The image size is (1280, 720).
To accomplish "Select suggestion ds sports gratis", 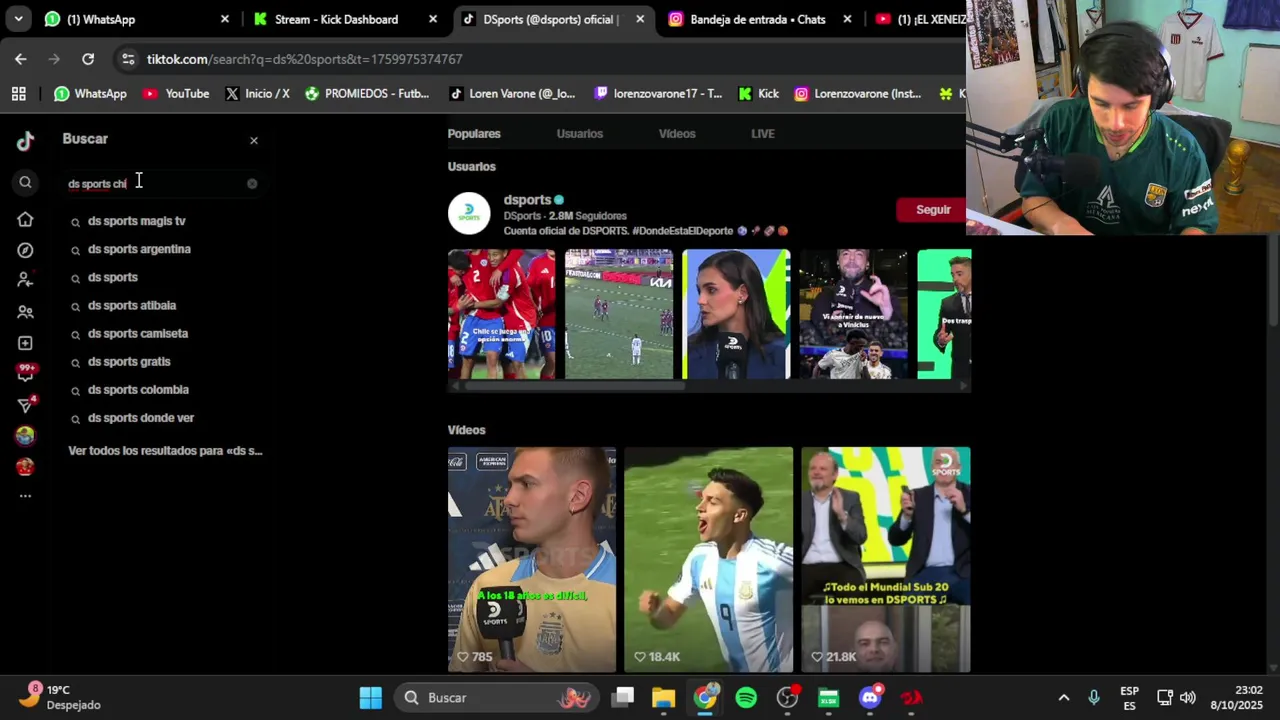I will pos(129,361).
